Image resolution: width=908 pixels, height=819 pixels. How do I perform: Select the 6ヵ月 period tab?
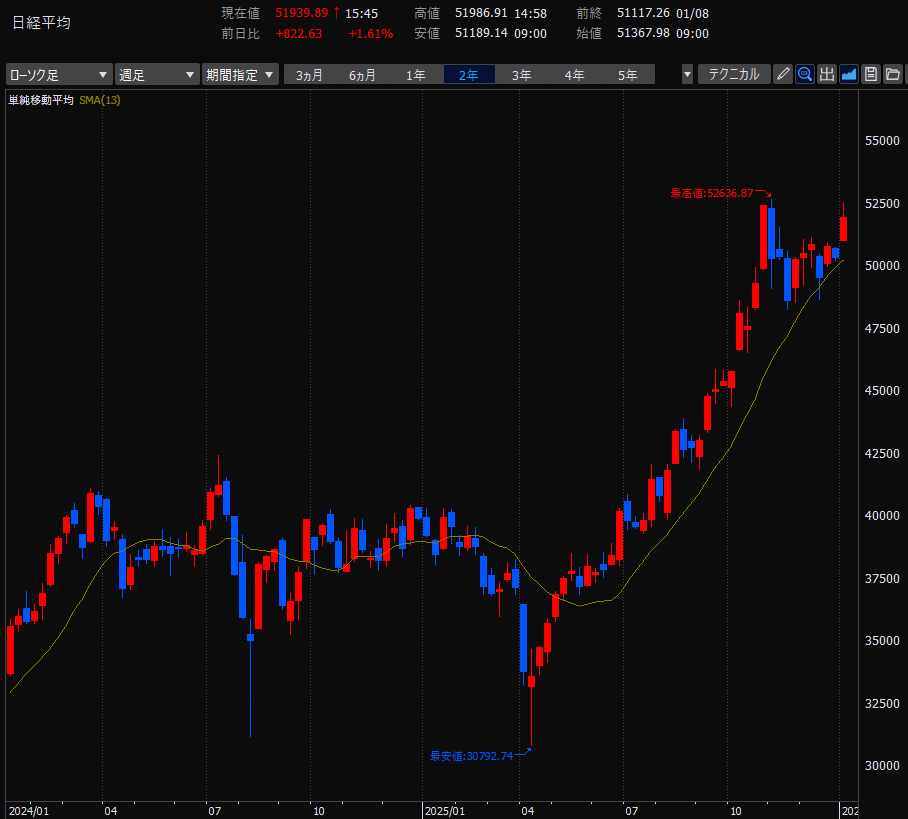362,75
